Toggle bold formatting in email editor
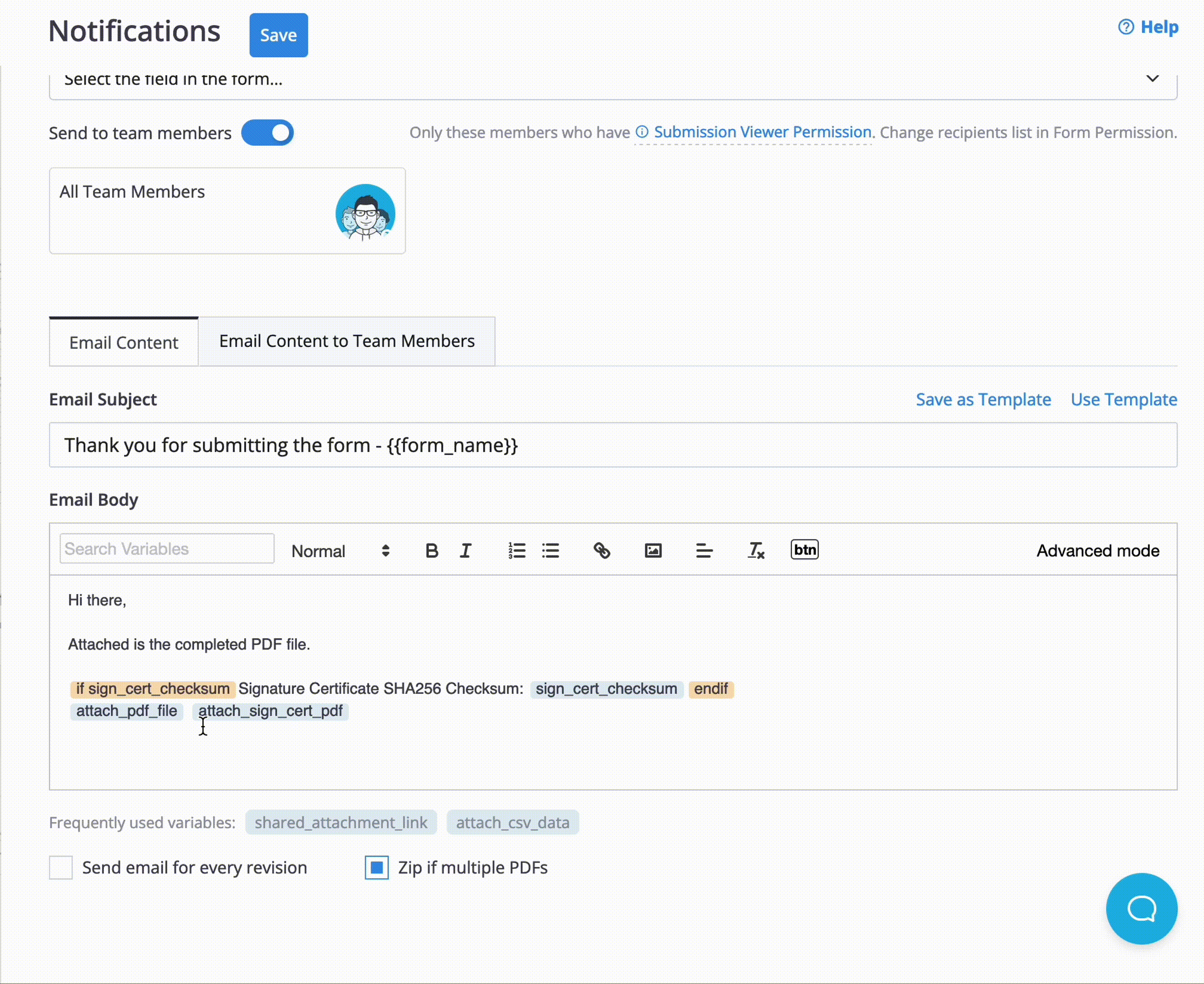This screenshot has height=984, width=1204. (432, 550)
